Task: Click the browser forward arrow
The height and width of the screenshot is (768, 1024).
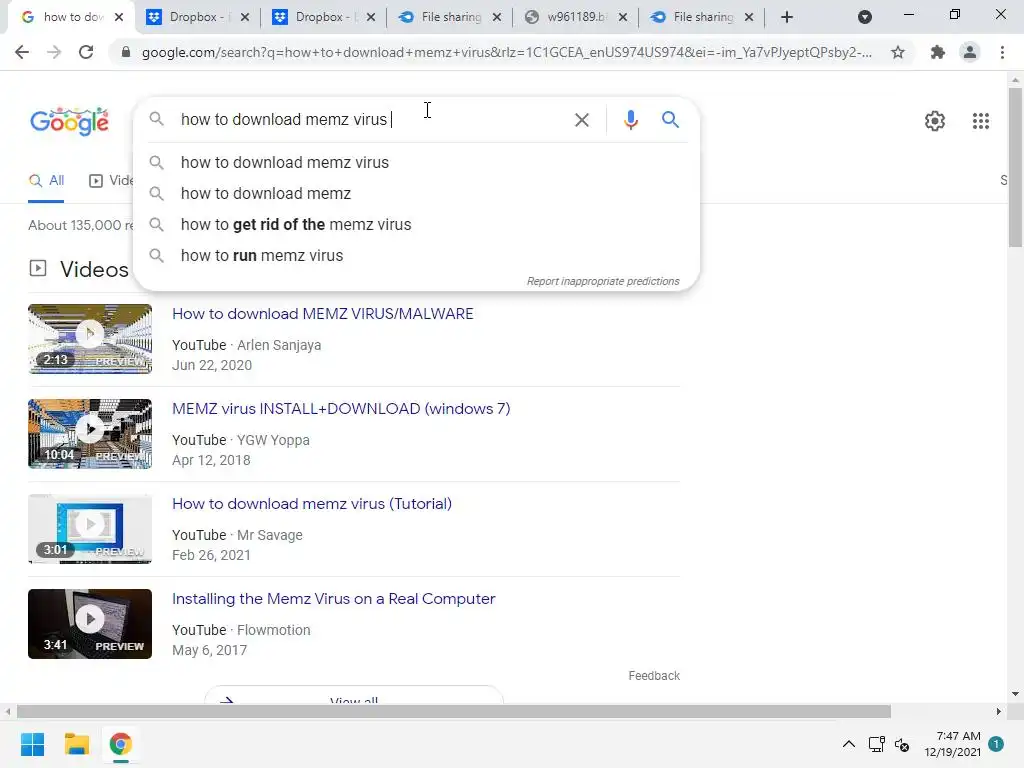Action: pyautogui.click(x=54, y=52)
